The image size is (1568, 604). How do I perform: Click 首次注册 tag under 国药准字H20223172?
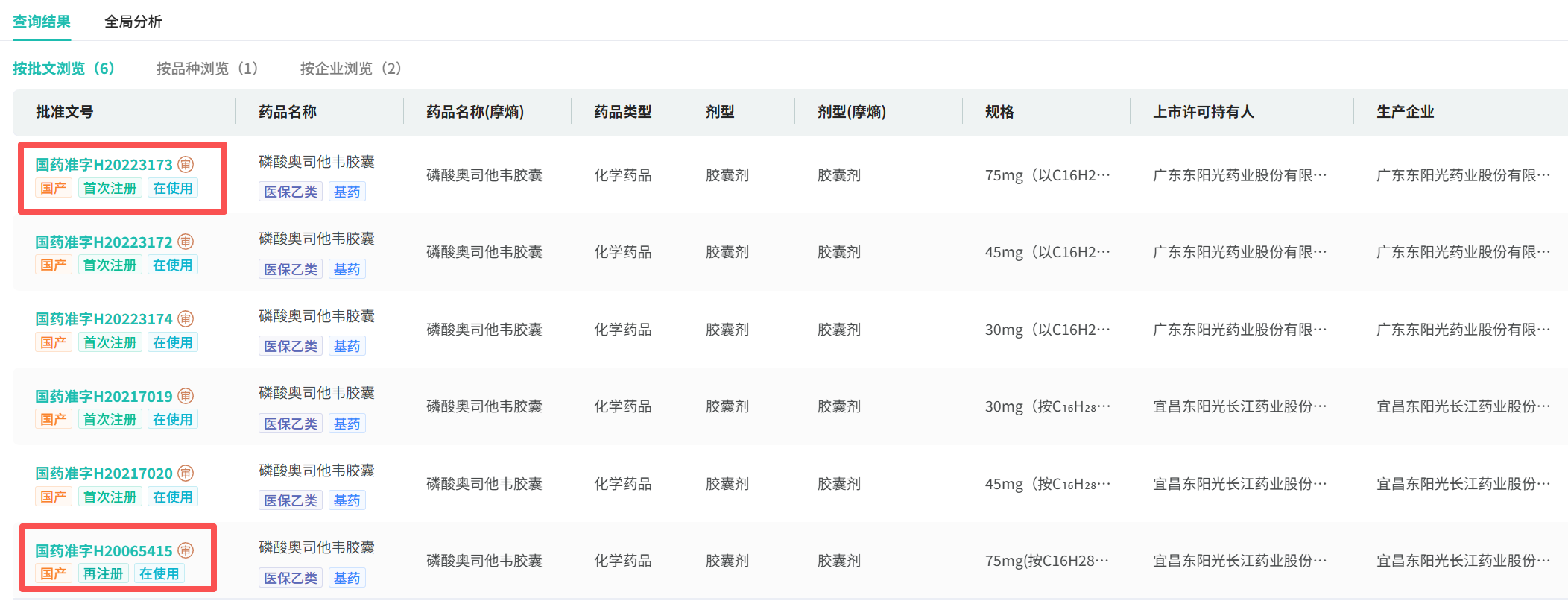point(110,265)
